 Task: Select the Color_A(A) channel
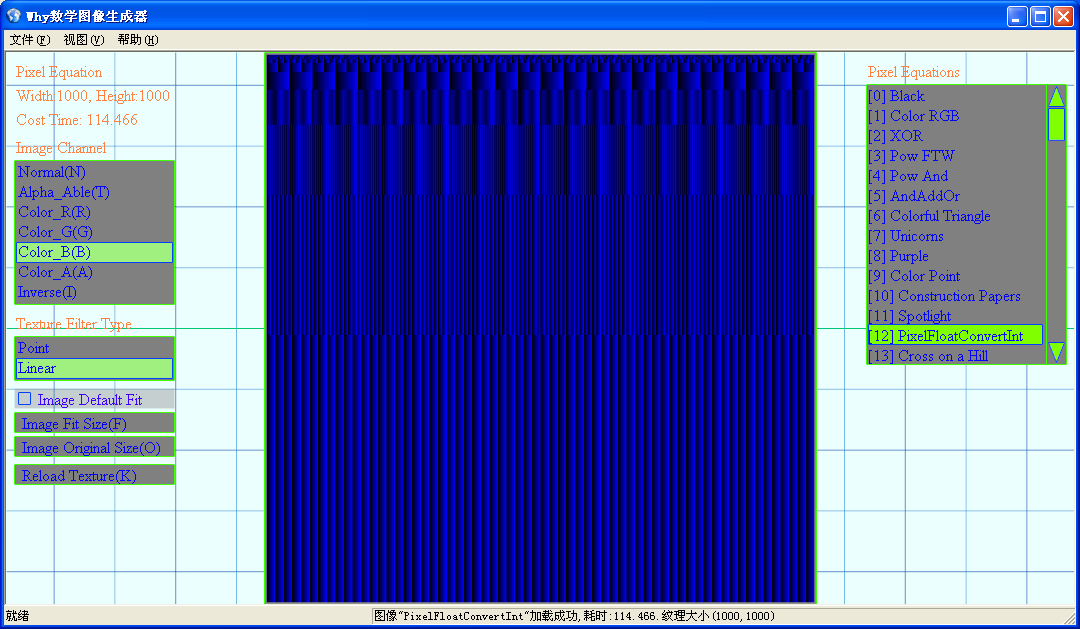point(94,272)
